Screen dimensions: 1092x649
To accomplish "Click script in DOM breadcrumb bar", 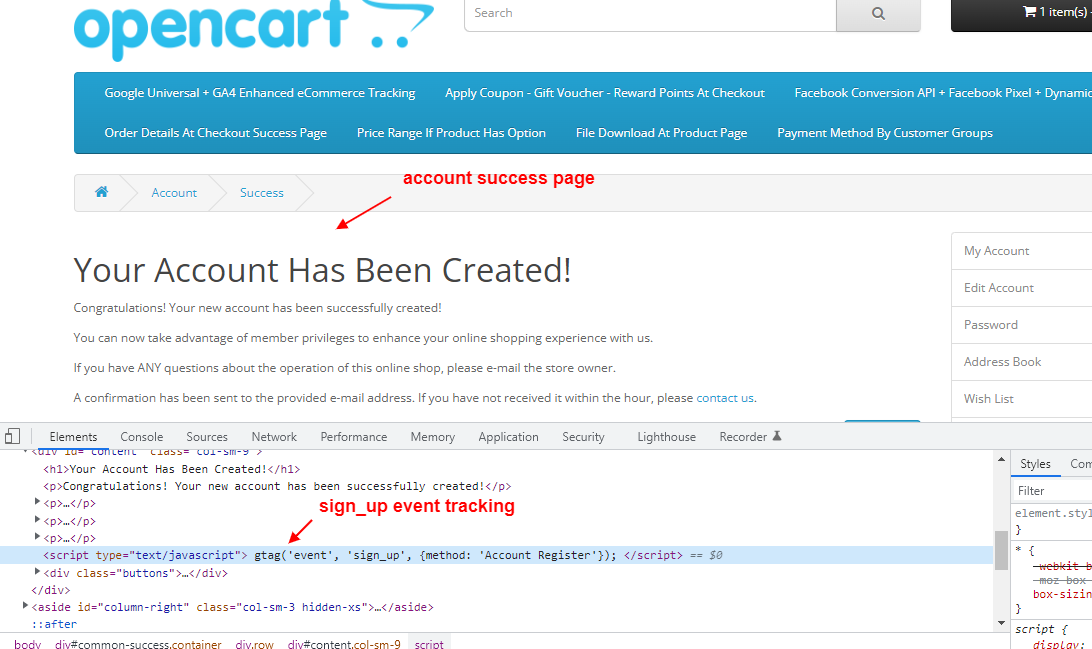I will pyautogui.click(x=429, y=644).
